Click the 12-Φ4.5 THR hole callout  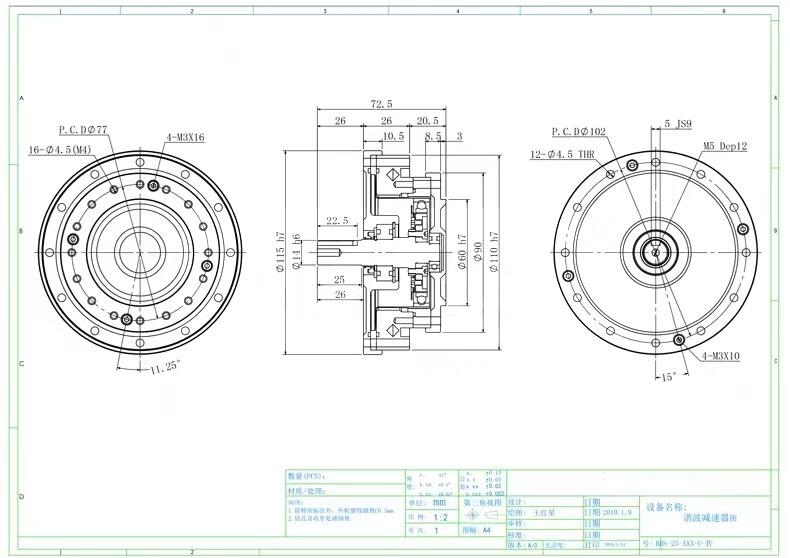563,154
